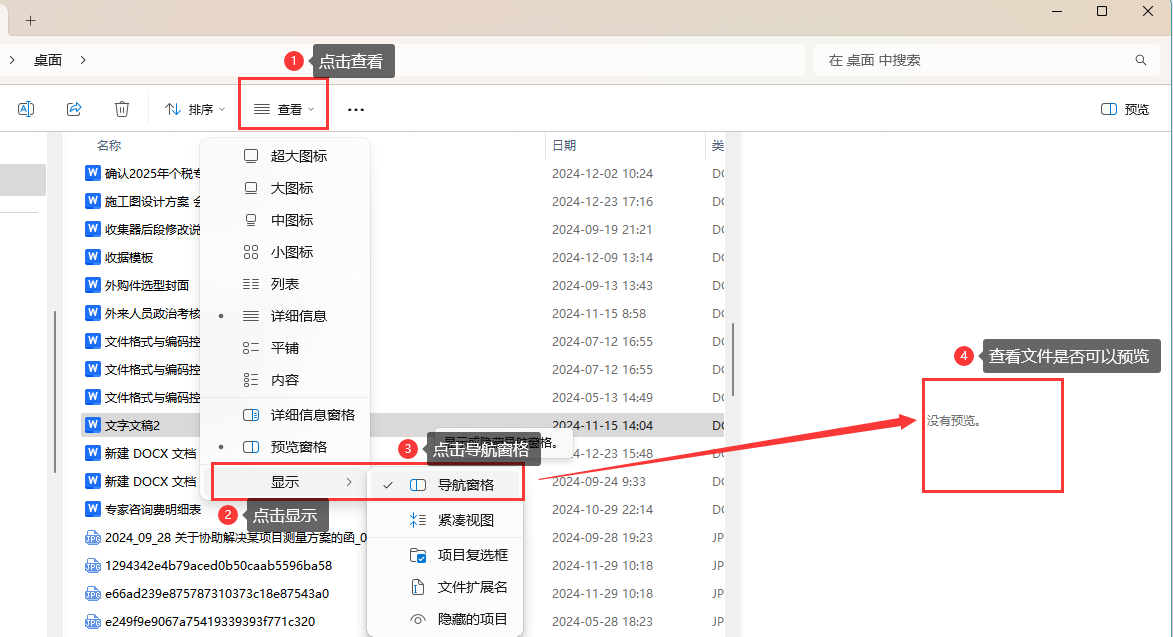Screen dimensions: 1173x637
Task: Open the See more (...) toolbar icon
Action: [356, 108]
